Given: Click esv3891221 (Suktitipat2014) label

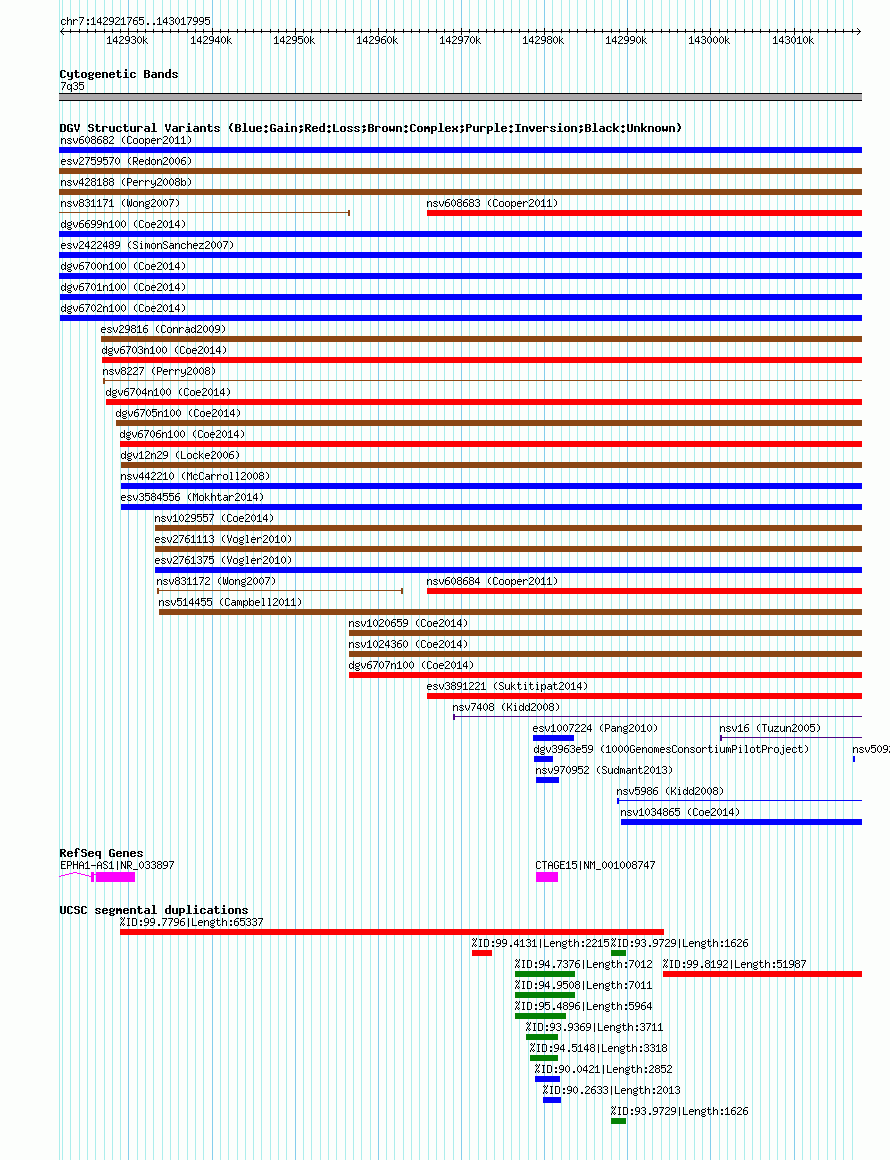Looking at the screenshot, I should 508,686.
